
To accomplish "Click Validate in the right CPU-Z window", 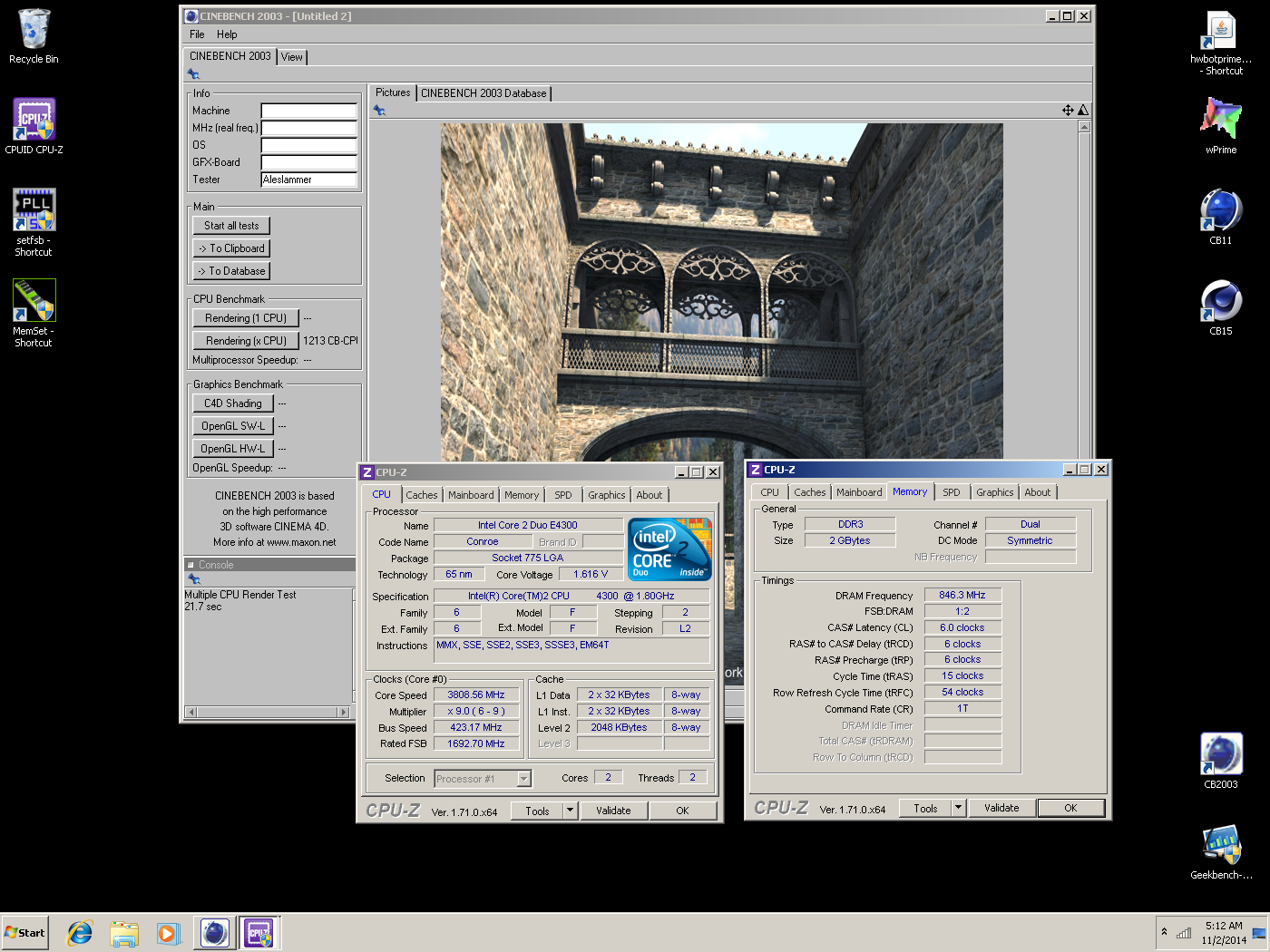I will 1001,808.
